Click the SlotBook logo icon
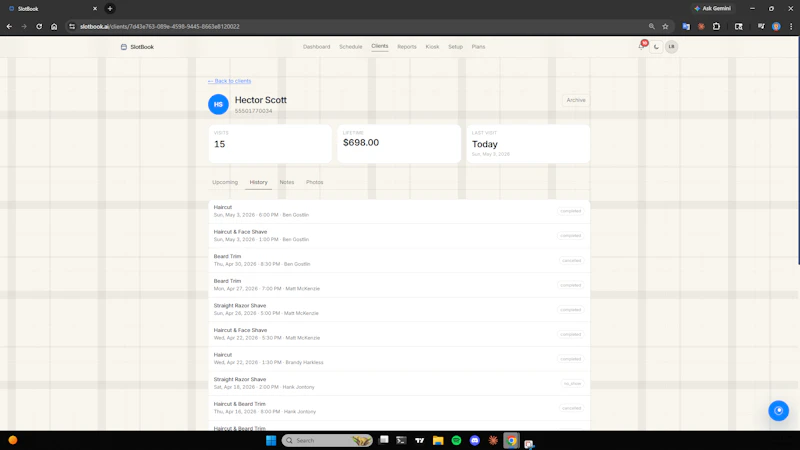800x450 pixels. 123,47
